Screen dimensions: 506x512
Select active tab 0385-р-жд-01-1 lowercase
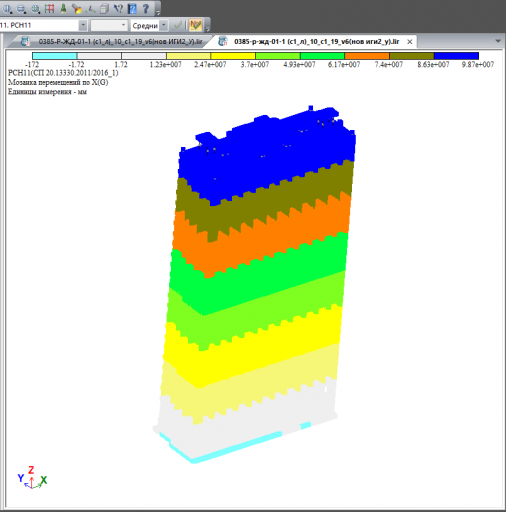coord(317,42)
